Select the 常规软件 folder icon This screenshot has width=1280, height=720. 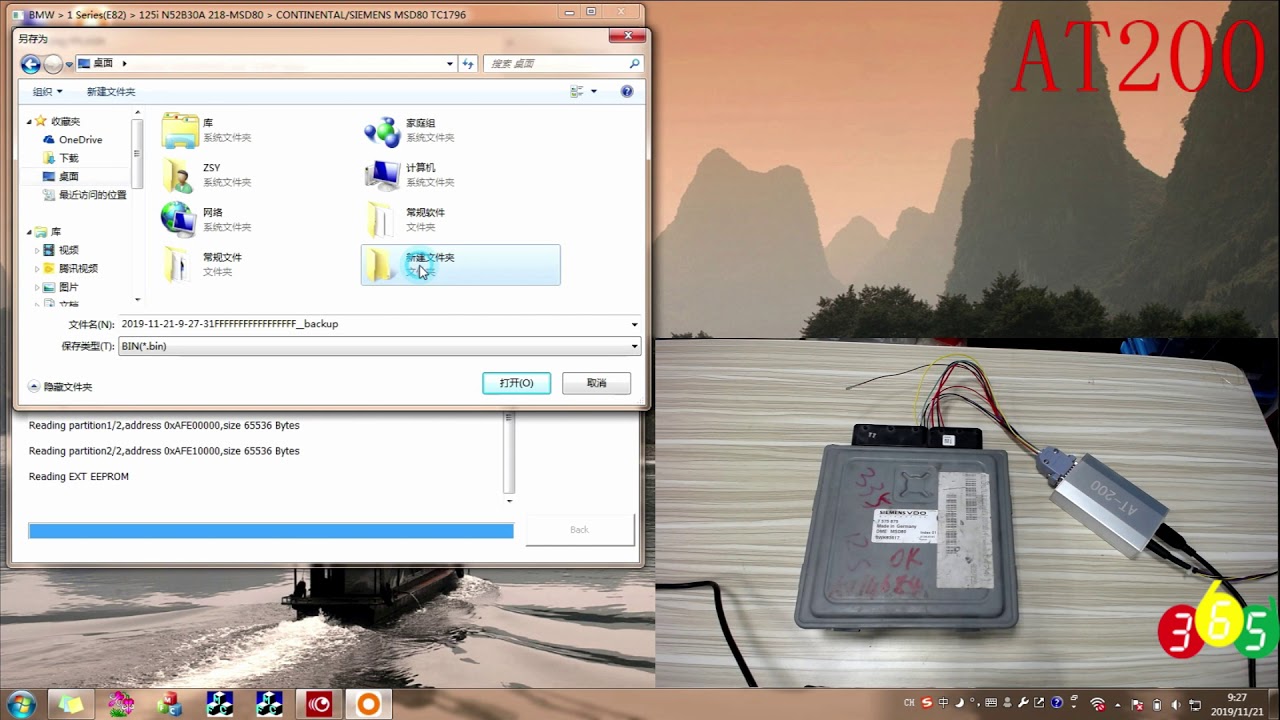pos(381,219)
